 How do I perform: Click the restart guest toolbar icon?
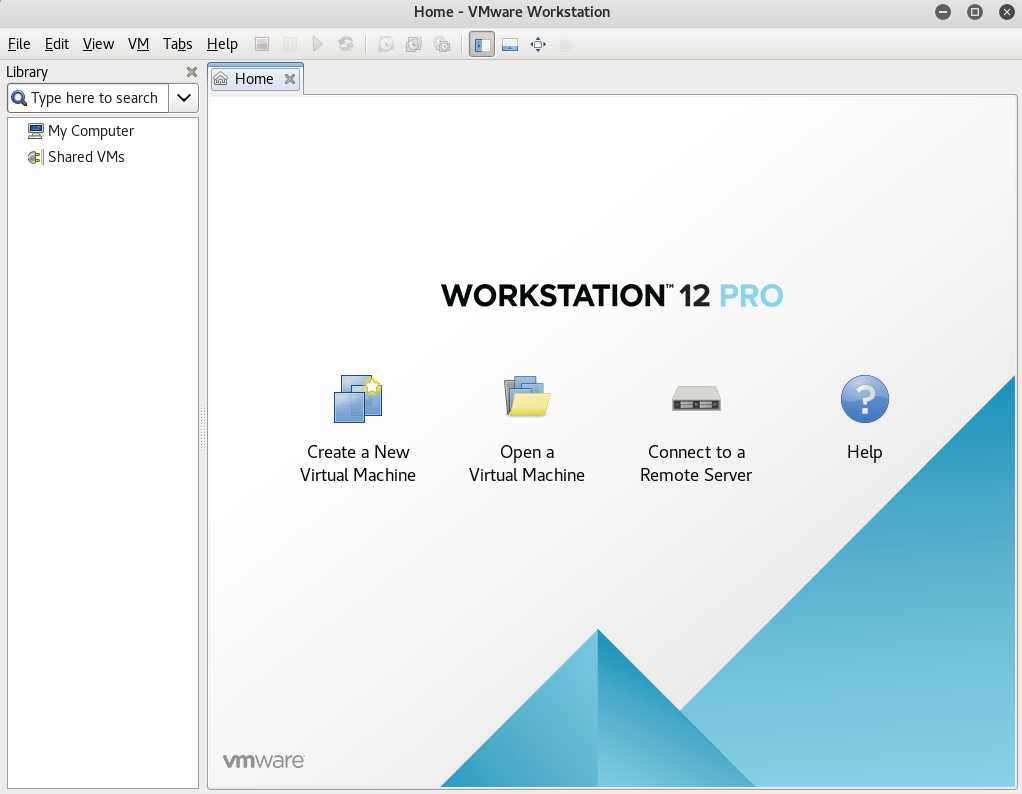point(345,44)
